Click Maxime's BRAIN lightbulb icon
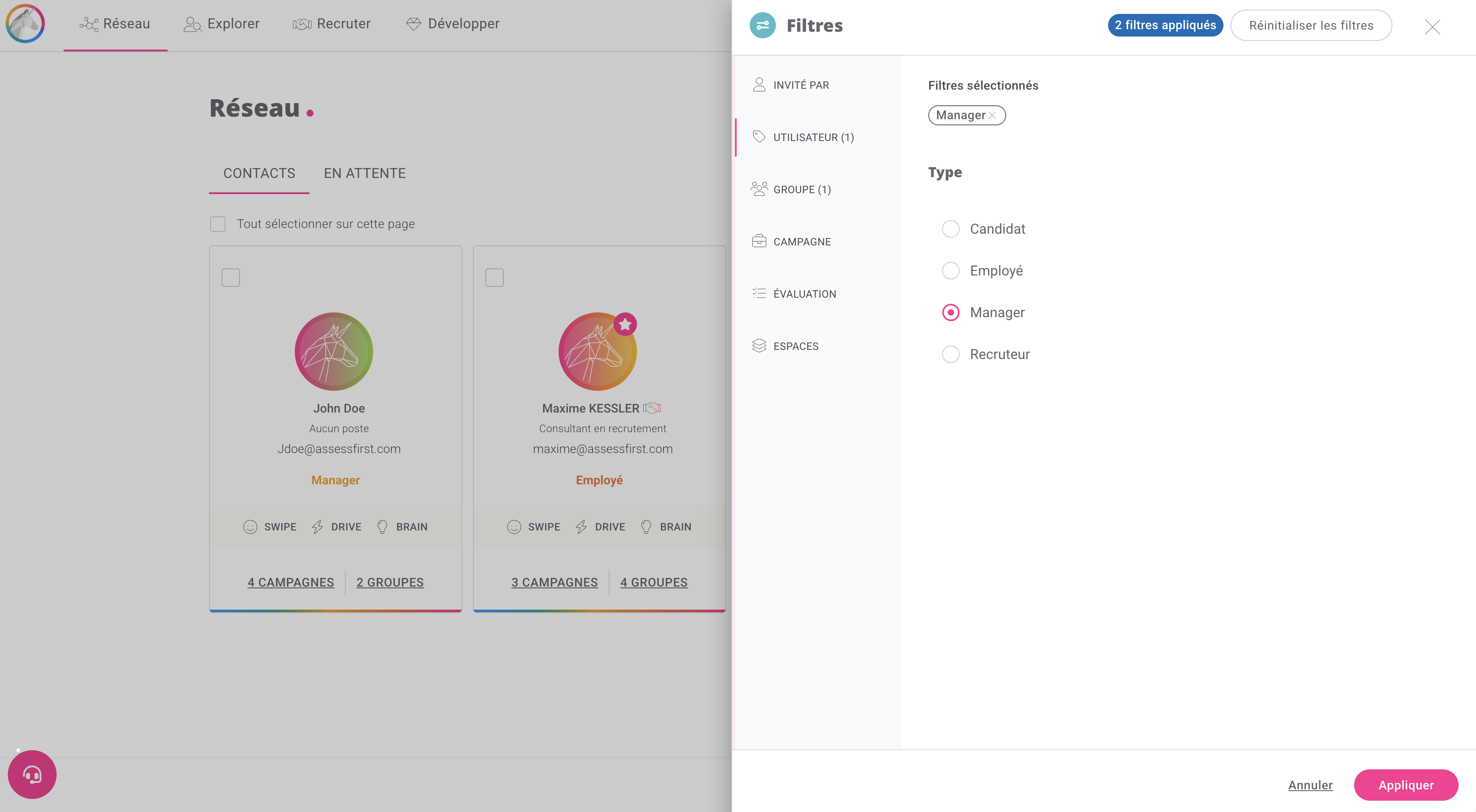 point(646,527)
